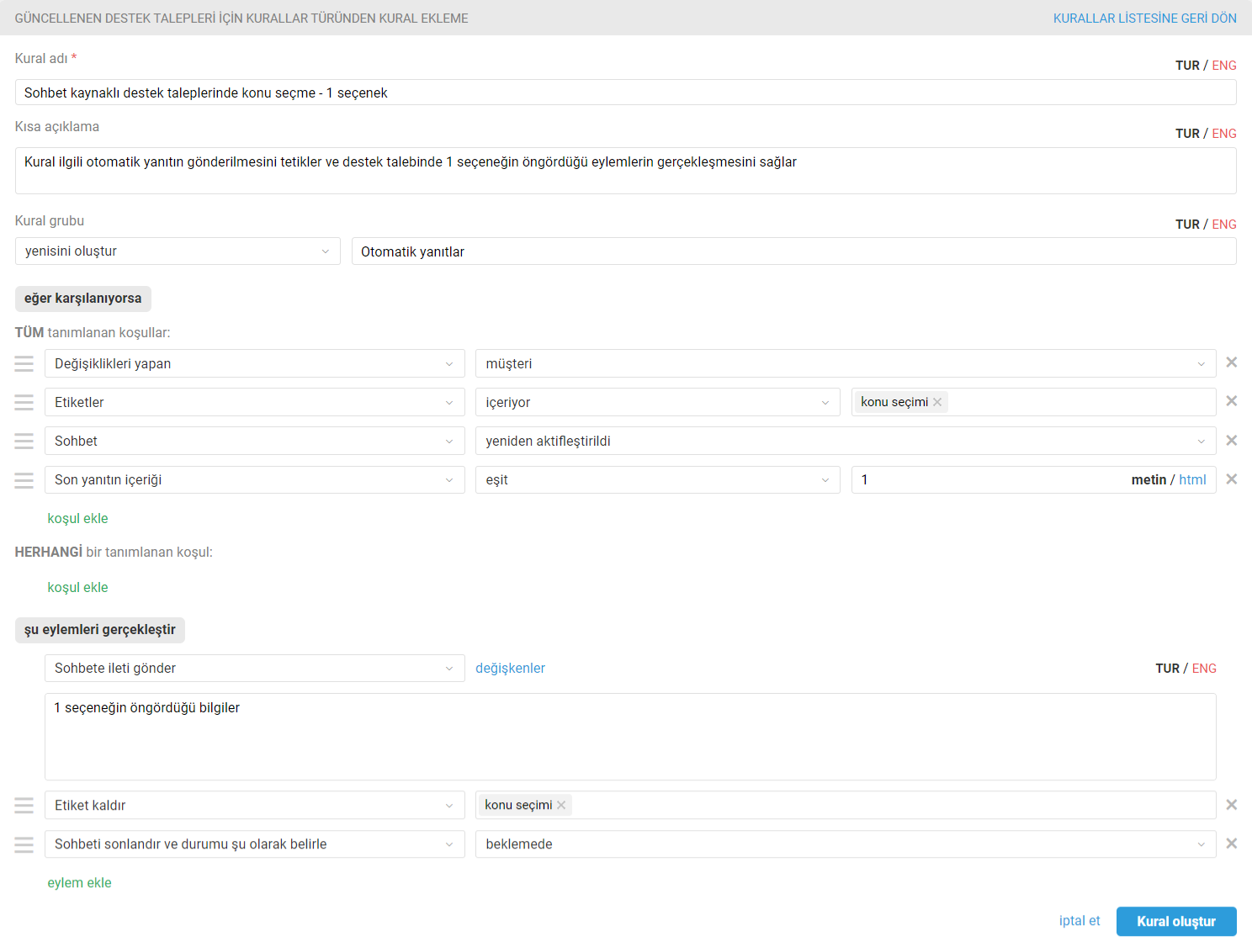The width and height of the screenshot is (1252, 952).
Task: Add condition under HERHANGİ bir tanımlanan koşul
Action: pyautogui.click(x=77, y=587)
